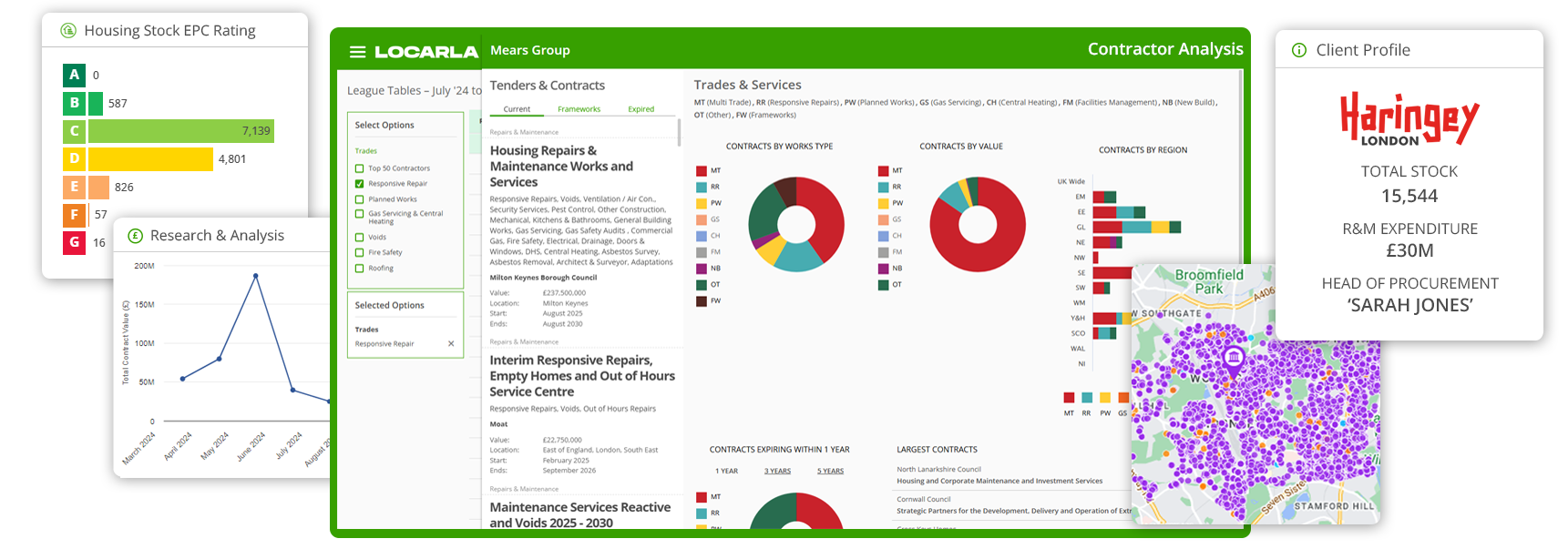Select the 1 YEAR expiry filter
This screenshot has width=1568, height=549.
726,472
